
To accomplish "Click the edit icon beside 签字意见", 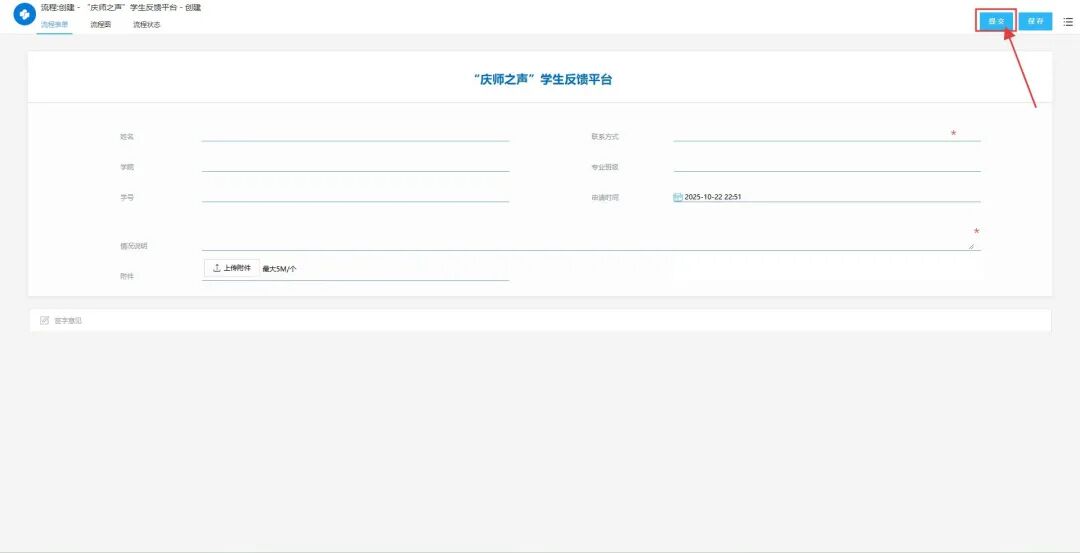I will pos(45,320).
